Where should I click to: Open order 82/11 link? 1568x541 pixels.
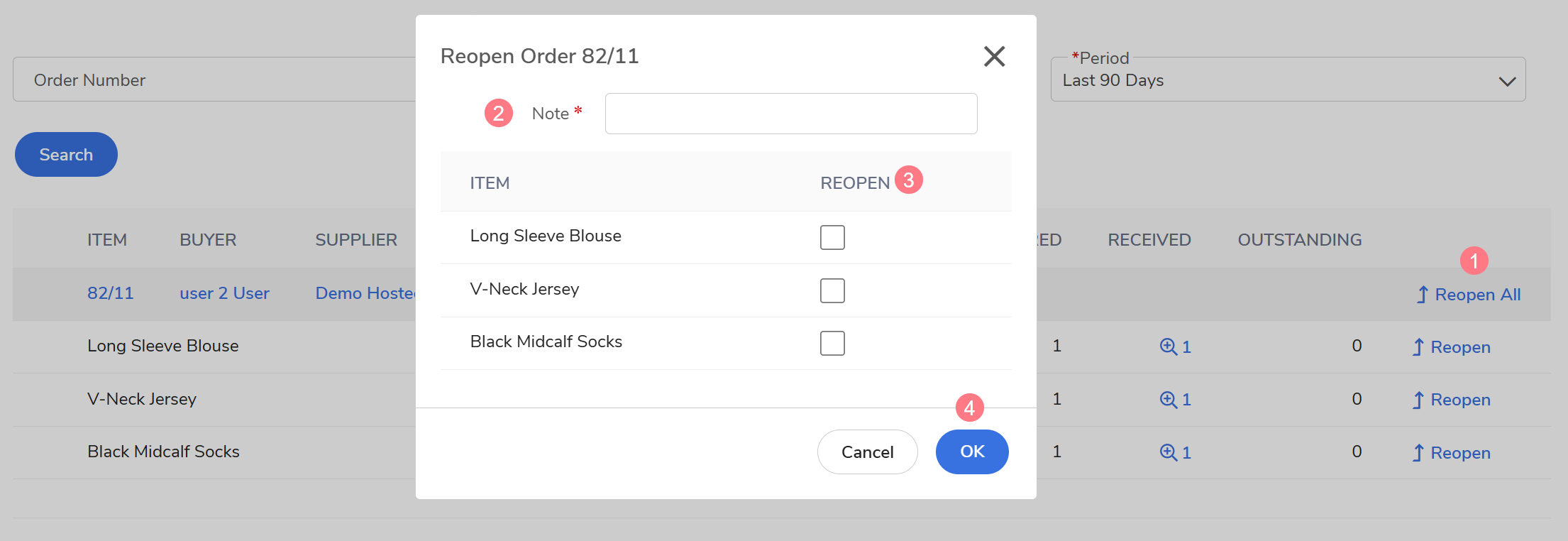110,293
